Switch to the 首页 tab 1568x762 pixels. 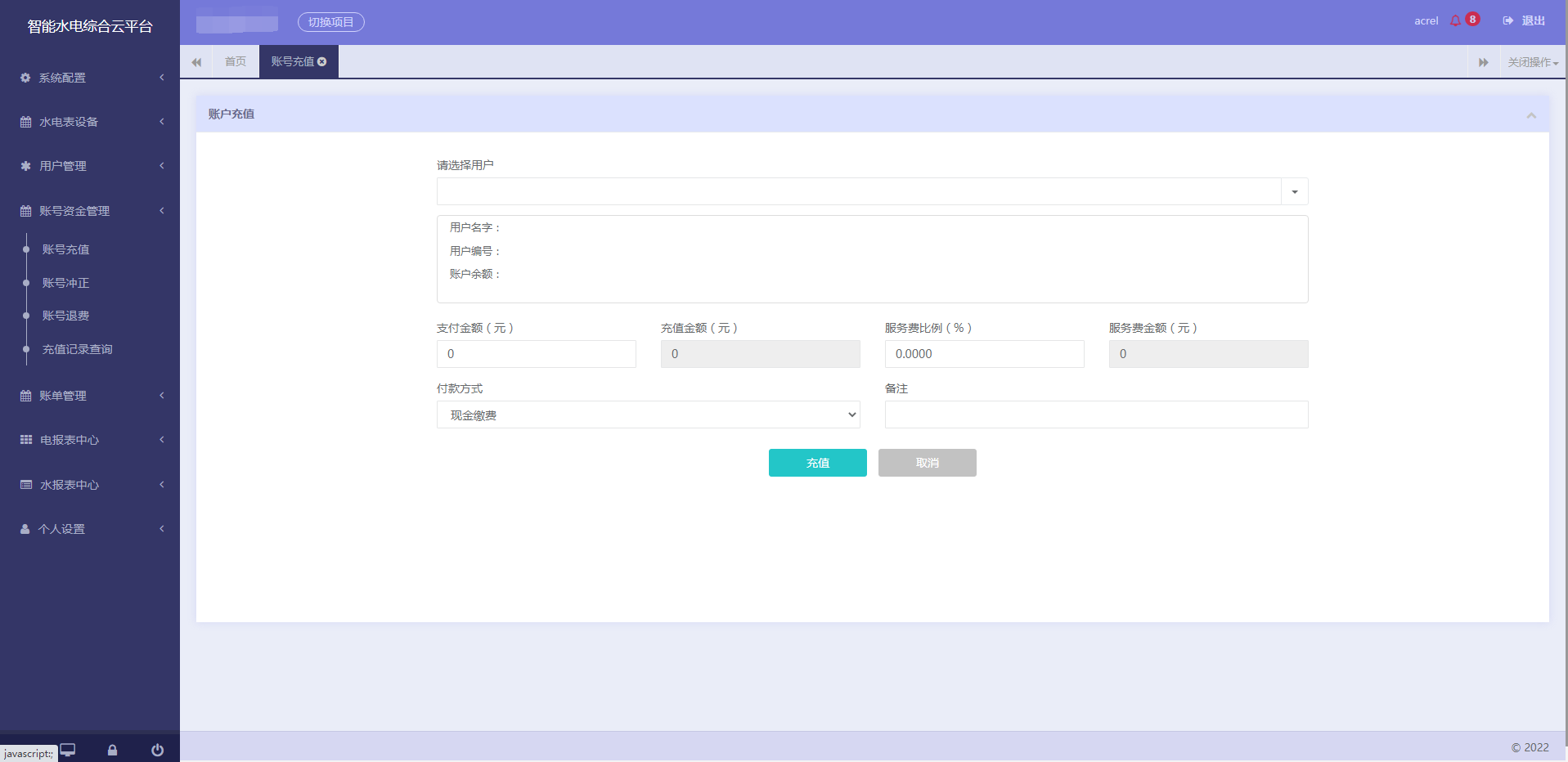236,62
